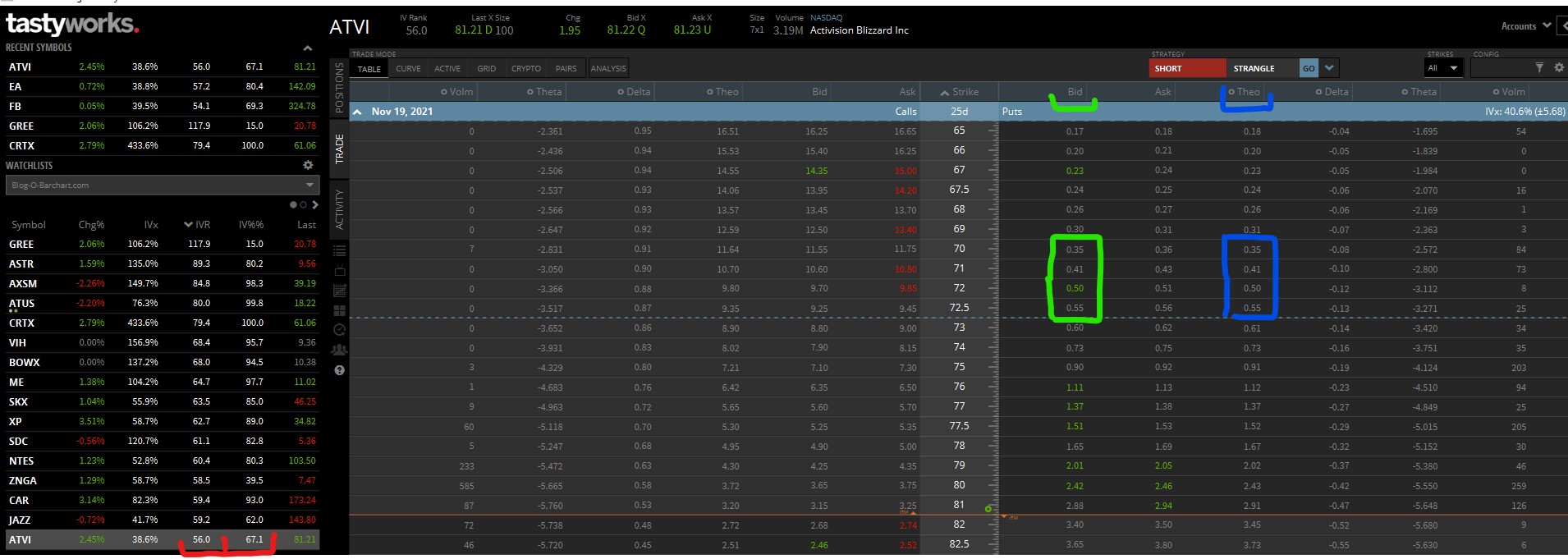Click the STRANGLE strategy button
The height and width of the screenshot is (559, 1568).
1263,68
